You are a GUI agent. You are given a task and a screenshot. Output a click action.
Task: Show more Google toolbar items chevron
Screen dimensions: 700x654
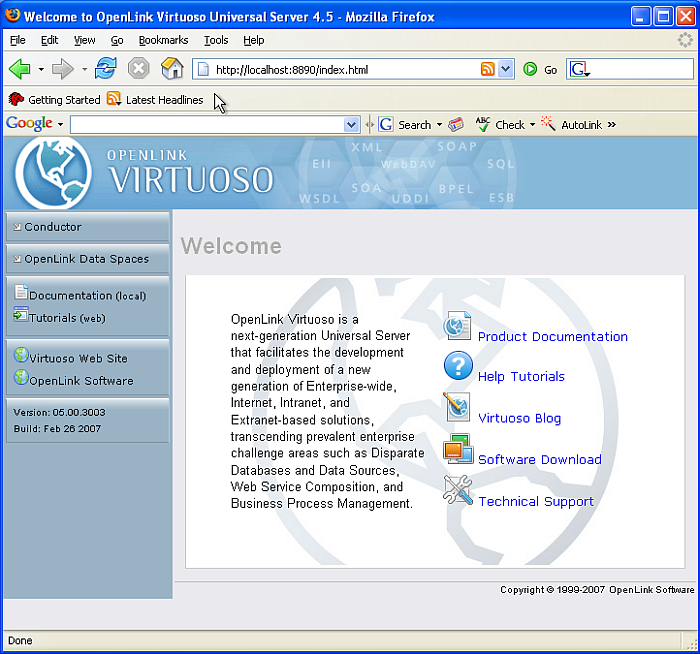click(612, 125)
